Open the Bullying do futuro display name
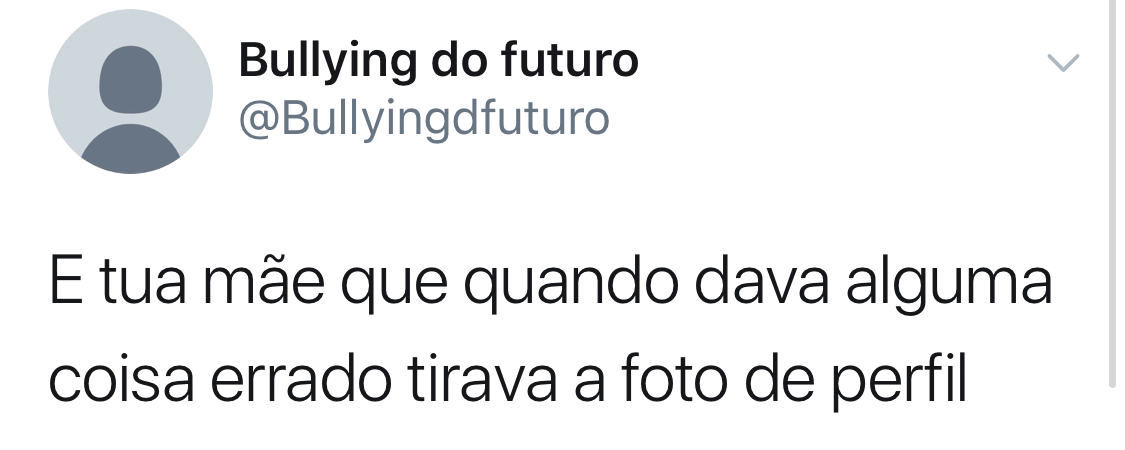 [438, 61]
